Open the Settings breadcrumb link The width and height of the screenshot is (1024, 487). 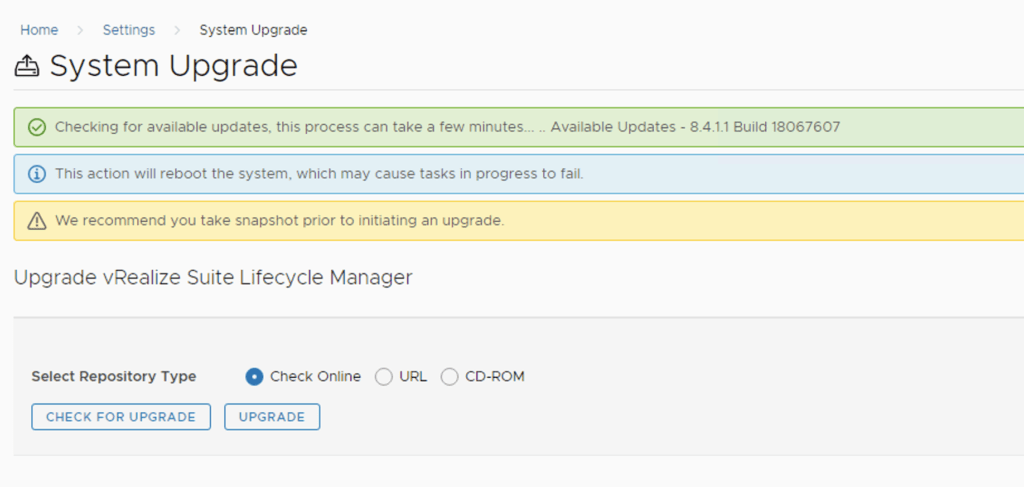(128, 30)
